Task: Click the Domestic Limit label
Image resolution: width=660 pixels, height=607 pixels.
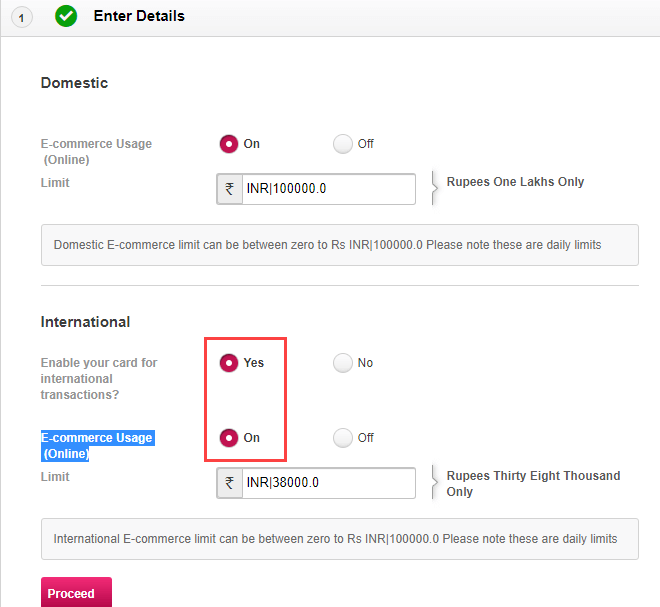Action: click(55, 183)
